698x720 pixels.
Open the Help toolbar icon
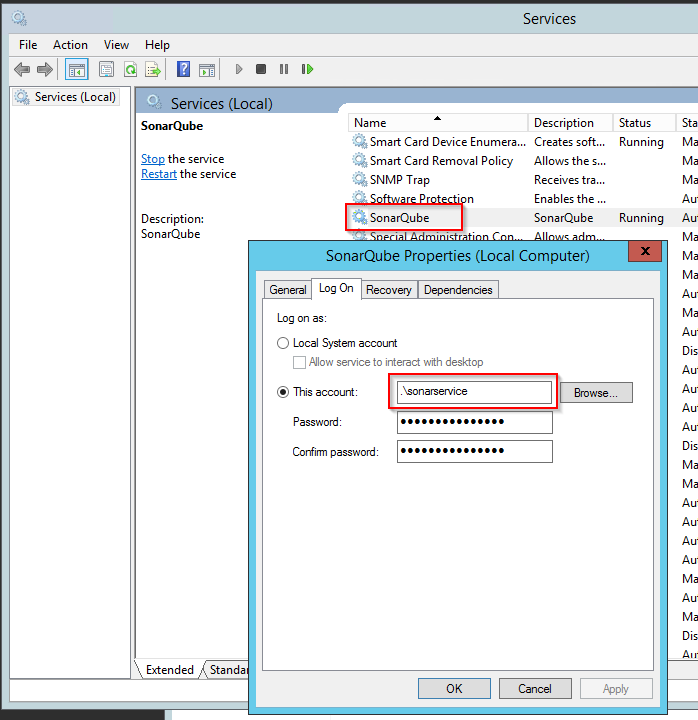tap(184, 69)
